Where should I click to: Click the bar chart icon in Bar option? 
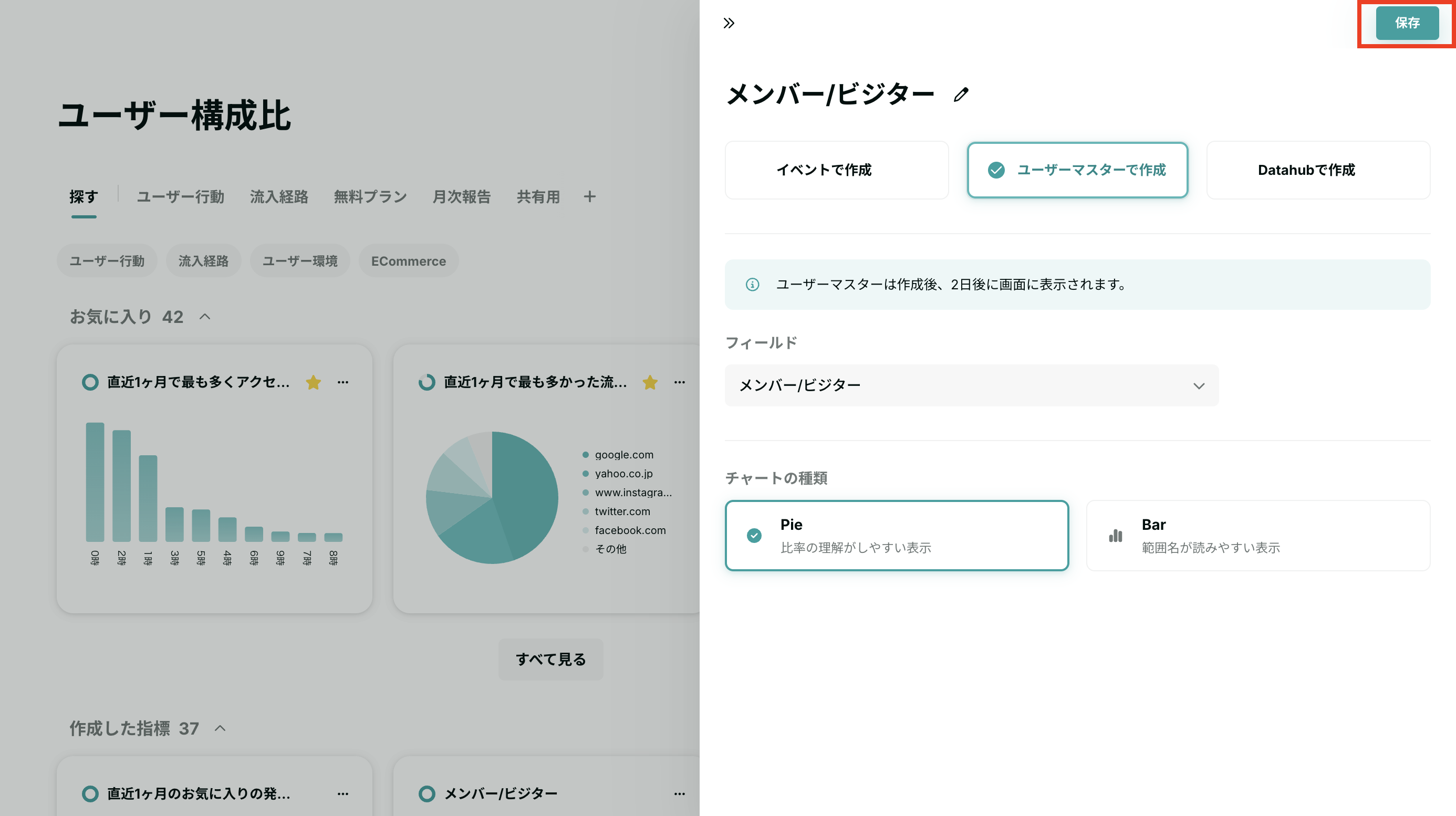point(1115,536)
